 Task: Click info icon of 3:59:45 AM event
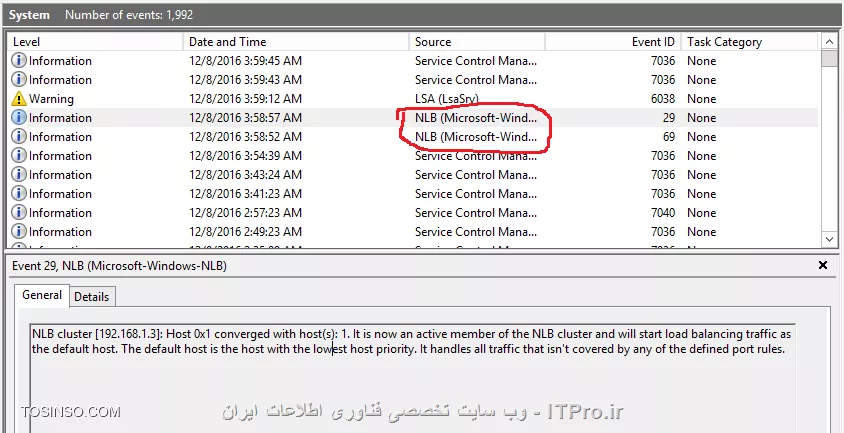click(x=19, y=61)
